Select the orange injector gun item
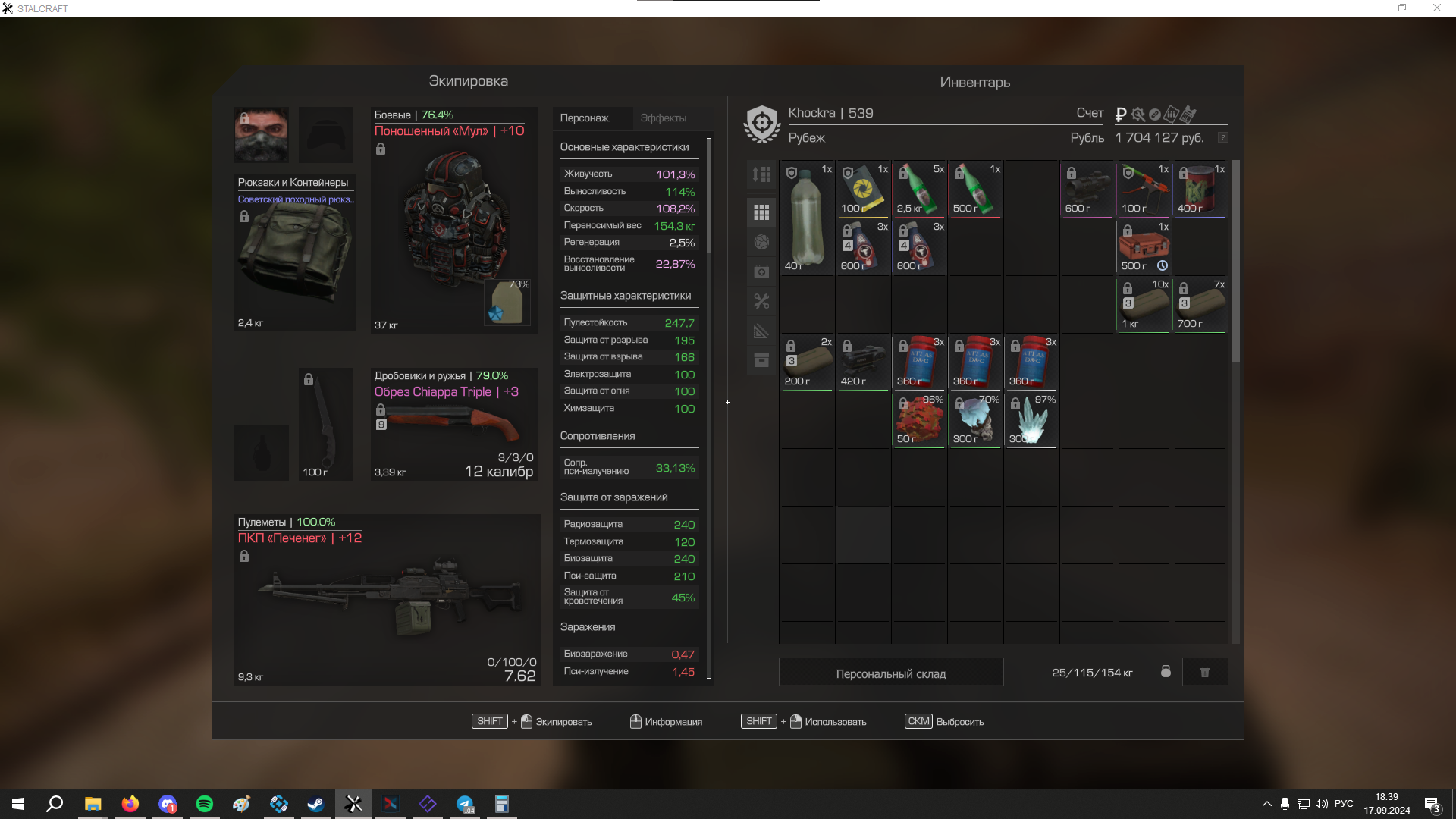The image size is (1456, 819). pos(1144,189)
